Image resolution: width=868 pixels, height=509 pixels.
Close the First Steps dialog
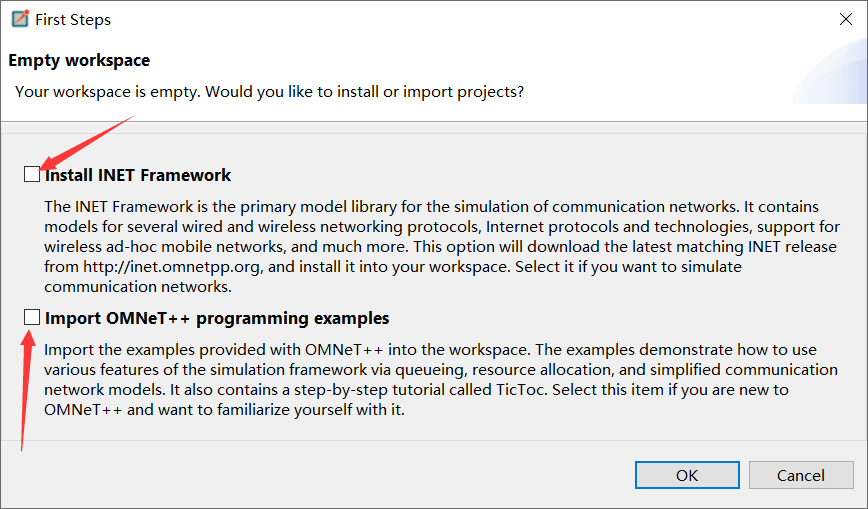pos(844,19)
